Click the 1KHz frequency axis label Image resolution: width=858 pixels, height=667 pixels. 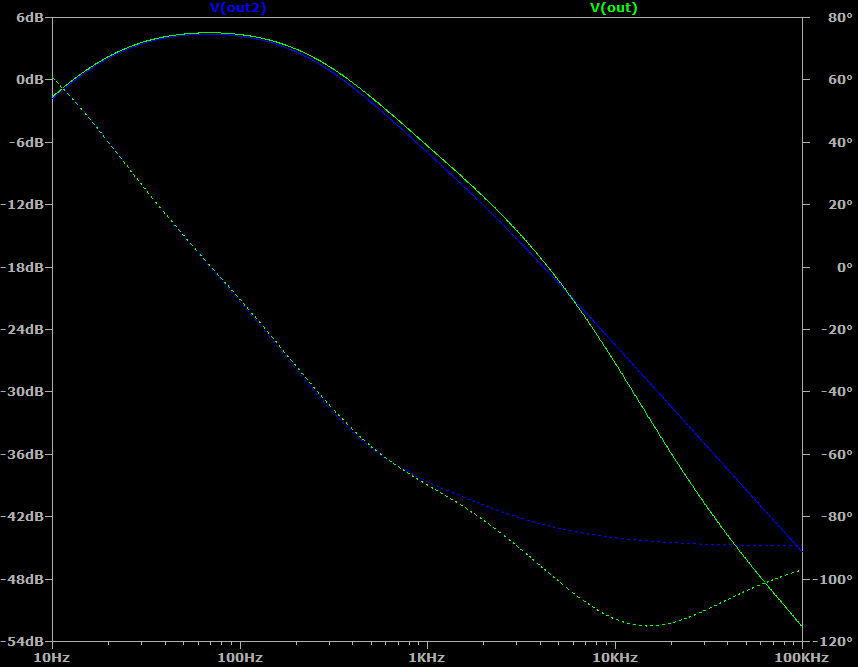pos(427,657)
